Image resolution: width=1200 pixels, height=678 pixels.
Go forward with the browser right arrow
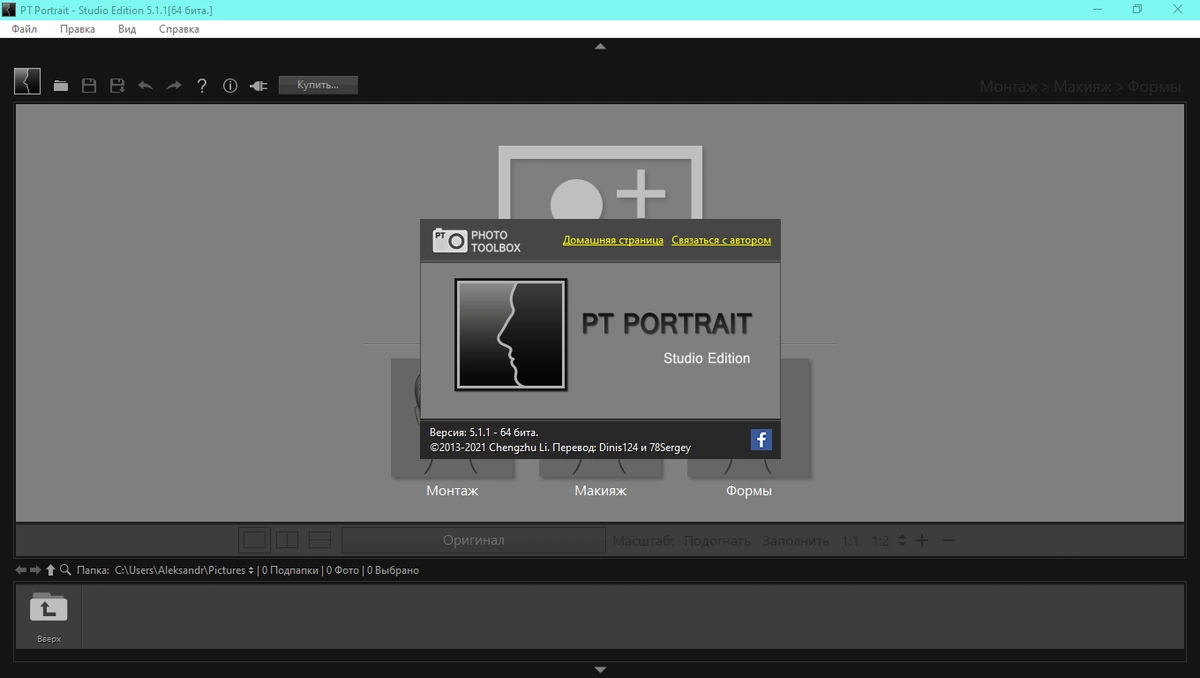35,570
